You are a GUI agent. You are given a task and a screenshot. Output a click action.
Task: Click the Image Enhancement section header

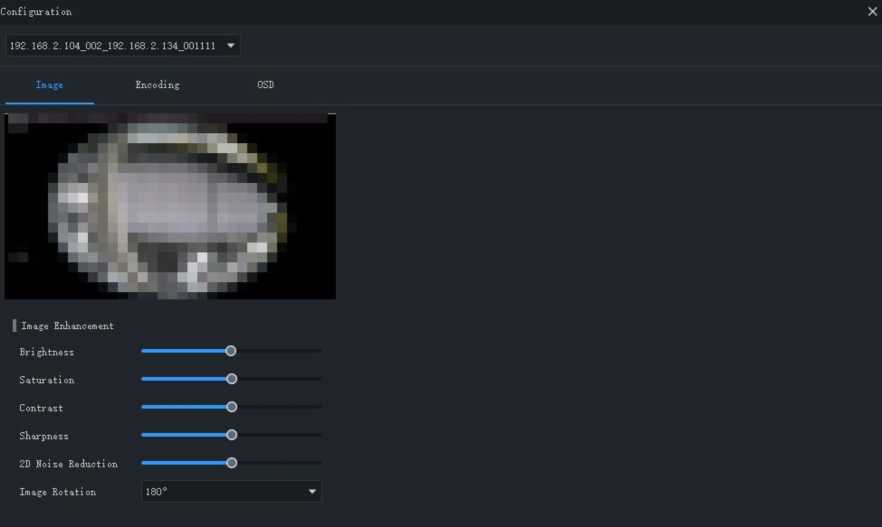(67, 326)
